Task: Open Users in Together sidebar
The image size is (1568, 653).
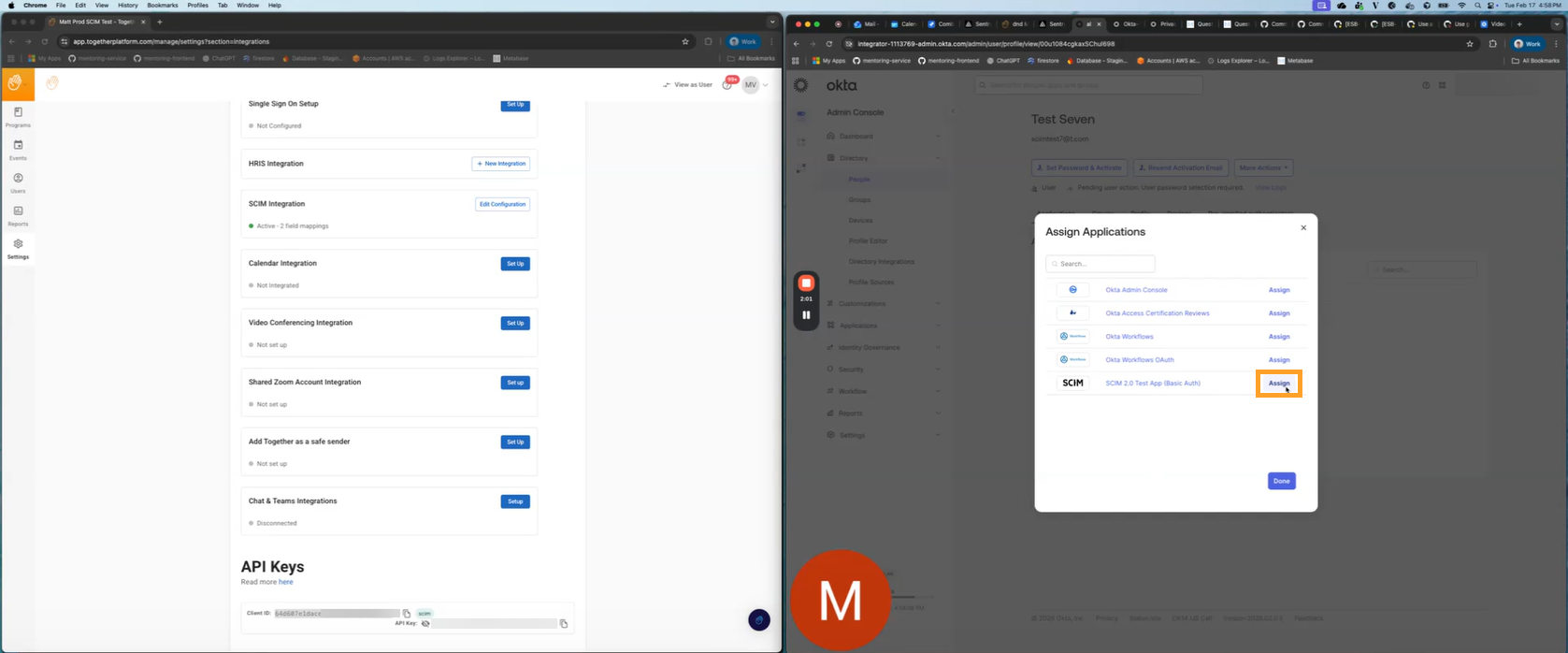Action: 18,182
